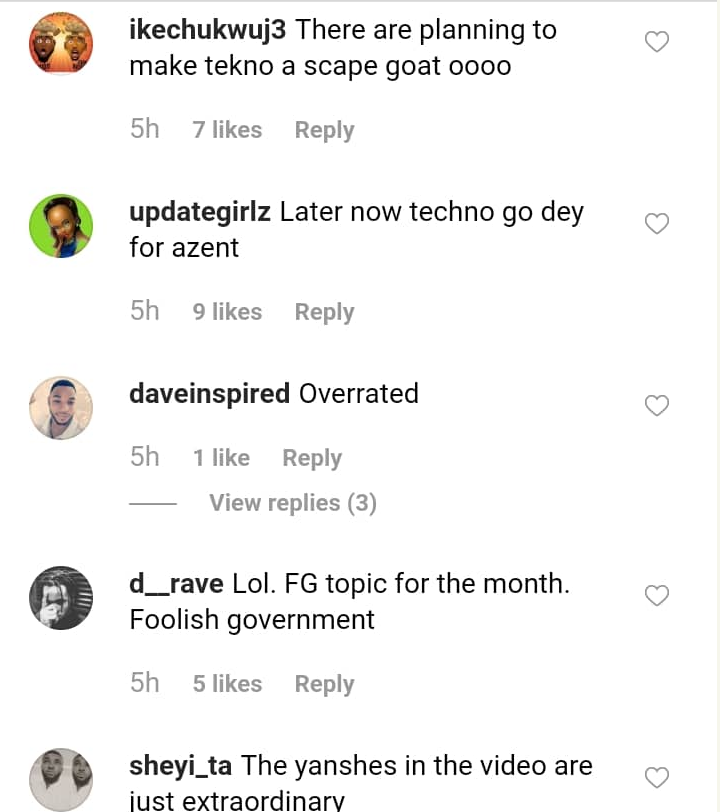Like ikechukwuj3's comment with the heart
Screen dimensions: 720x812
[656, 42]
